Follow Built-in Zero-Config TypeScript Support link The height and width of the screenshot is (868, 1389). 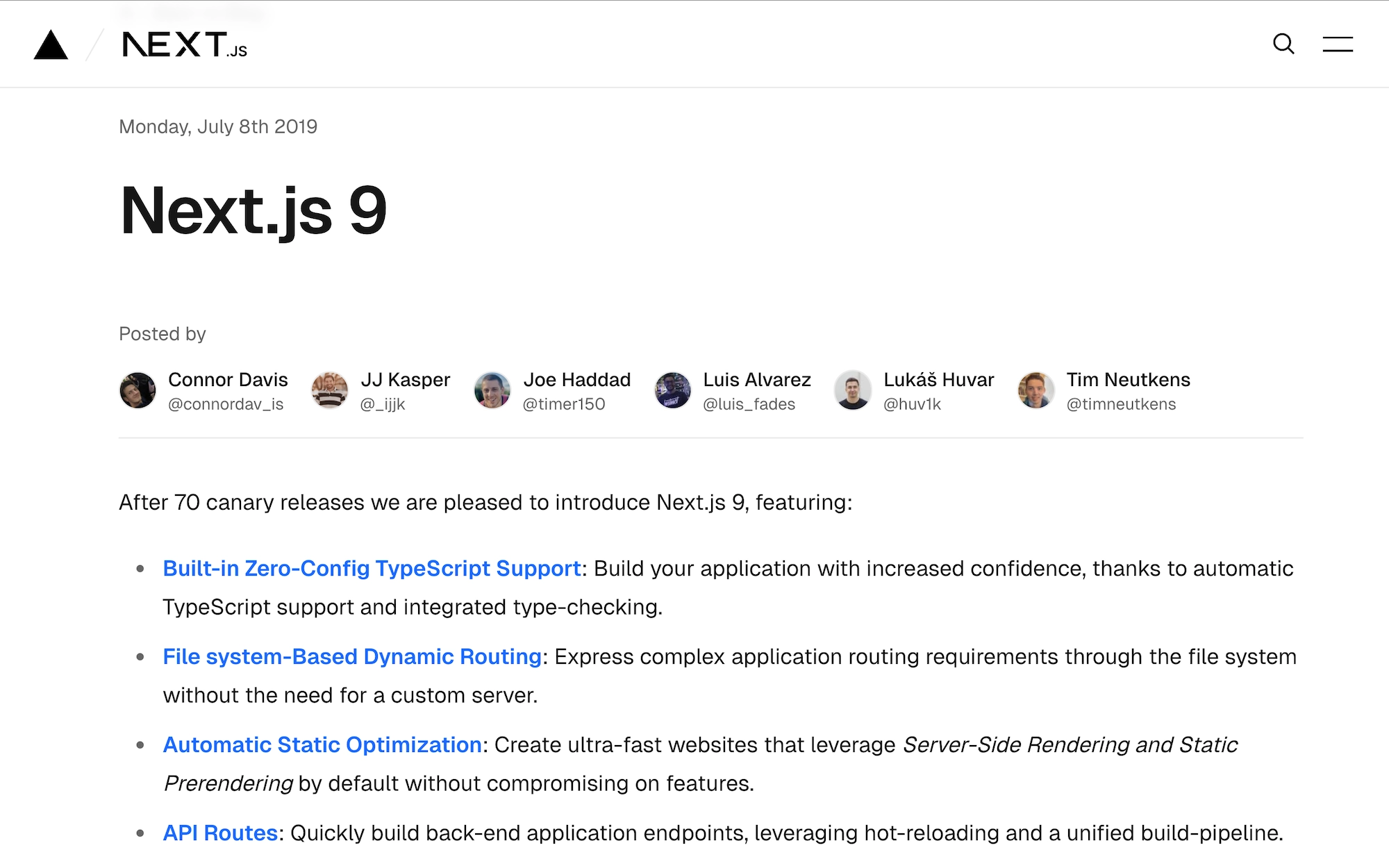click(x=372, y=569)
